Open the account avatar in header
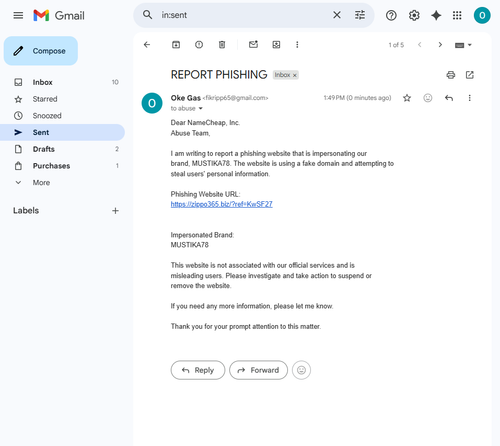Viewport: 500px width, 446px height. pyautogui.click(x=482, y=15)
